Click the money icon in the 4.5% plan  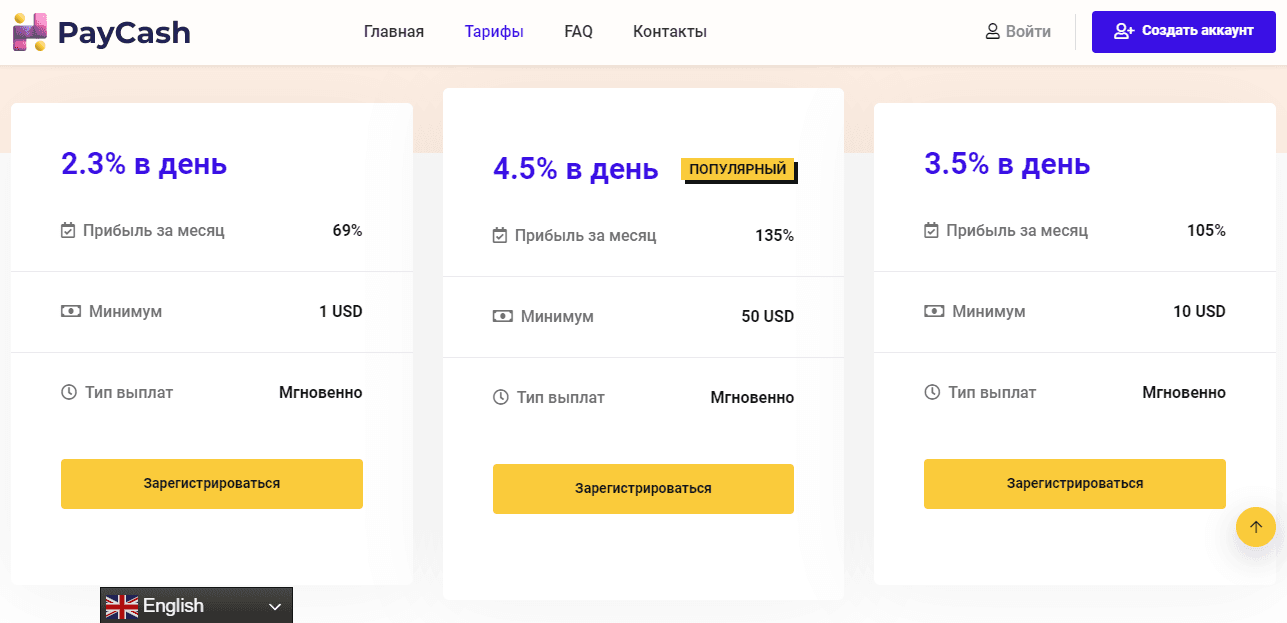tap(502, 317)
